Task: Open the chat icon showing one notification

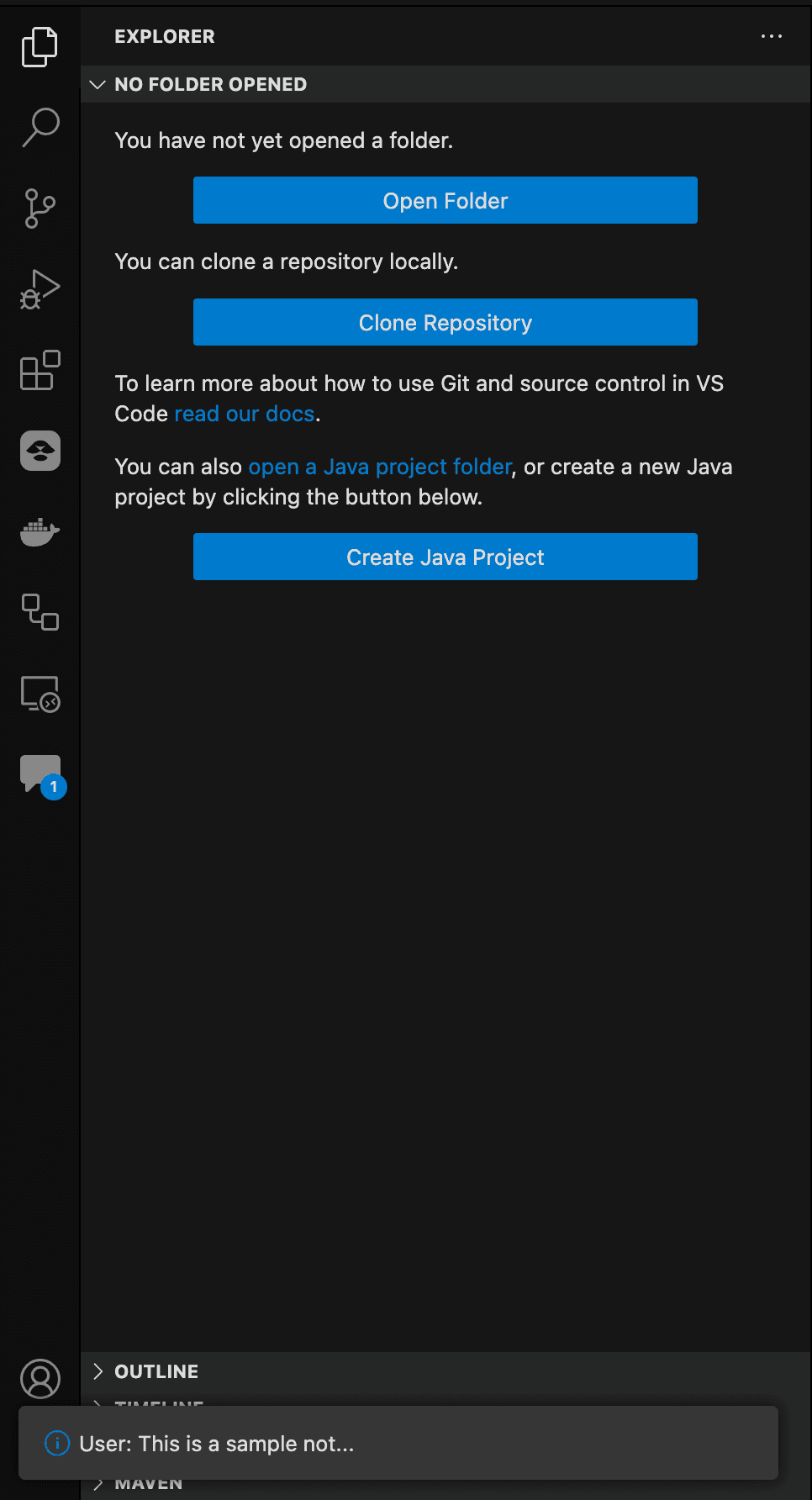Action: (40, 774)
